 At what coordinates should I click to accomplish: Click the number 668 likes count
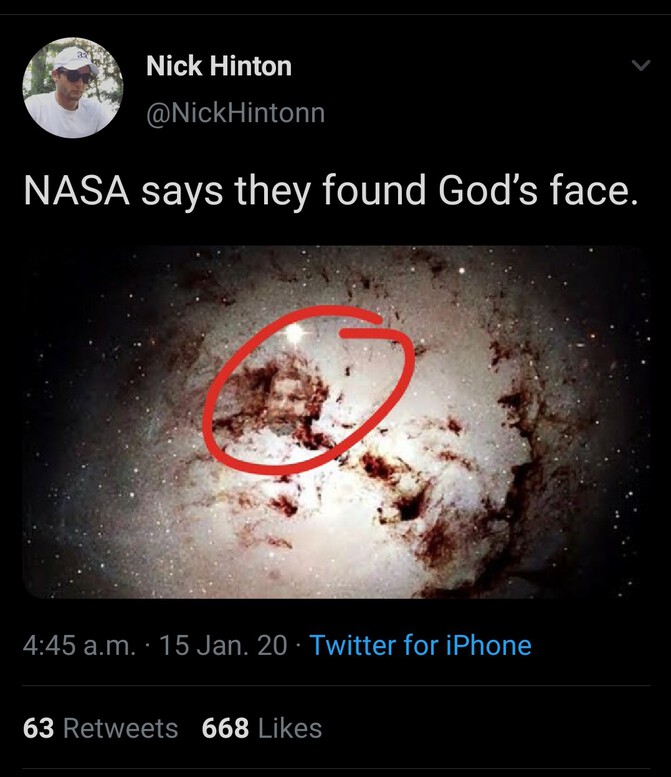(x=225, y=727)
